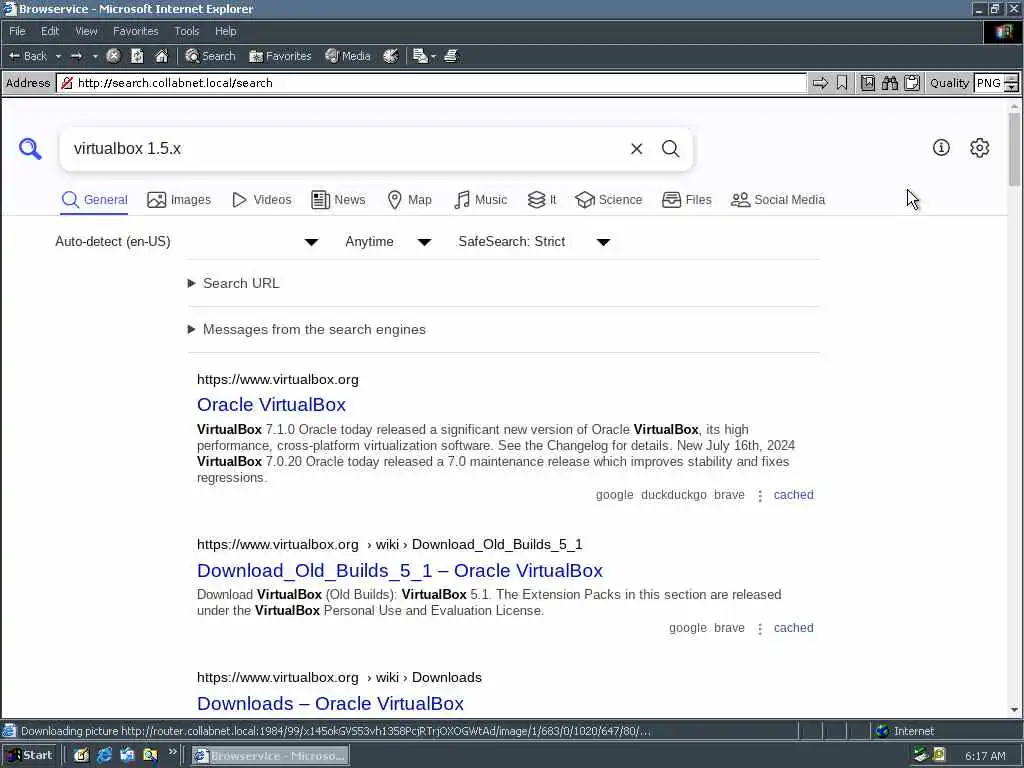Switch to the Music tab

[x=480, y=200]
